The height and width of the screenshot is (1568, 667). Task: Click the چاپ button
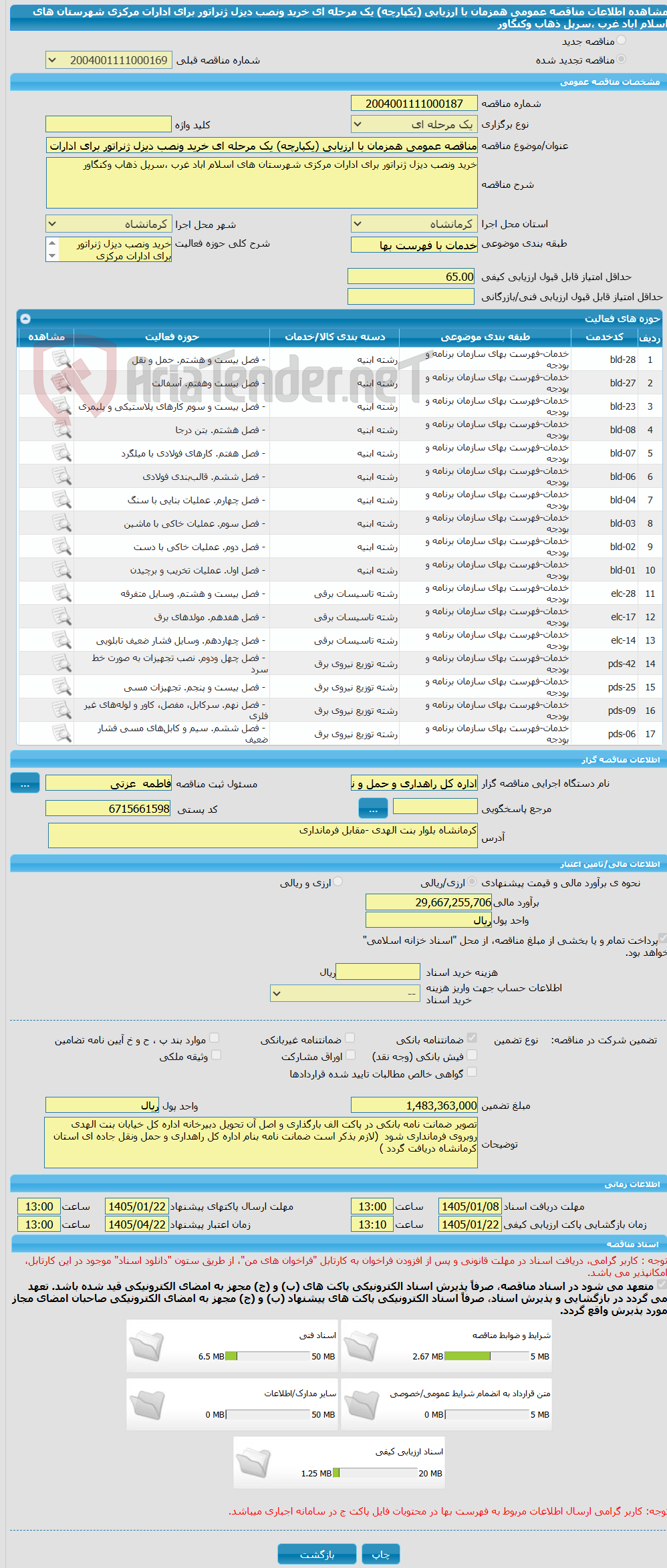(x=381, y=1554)
